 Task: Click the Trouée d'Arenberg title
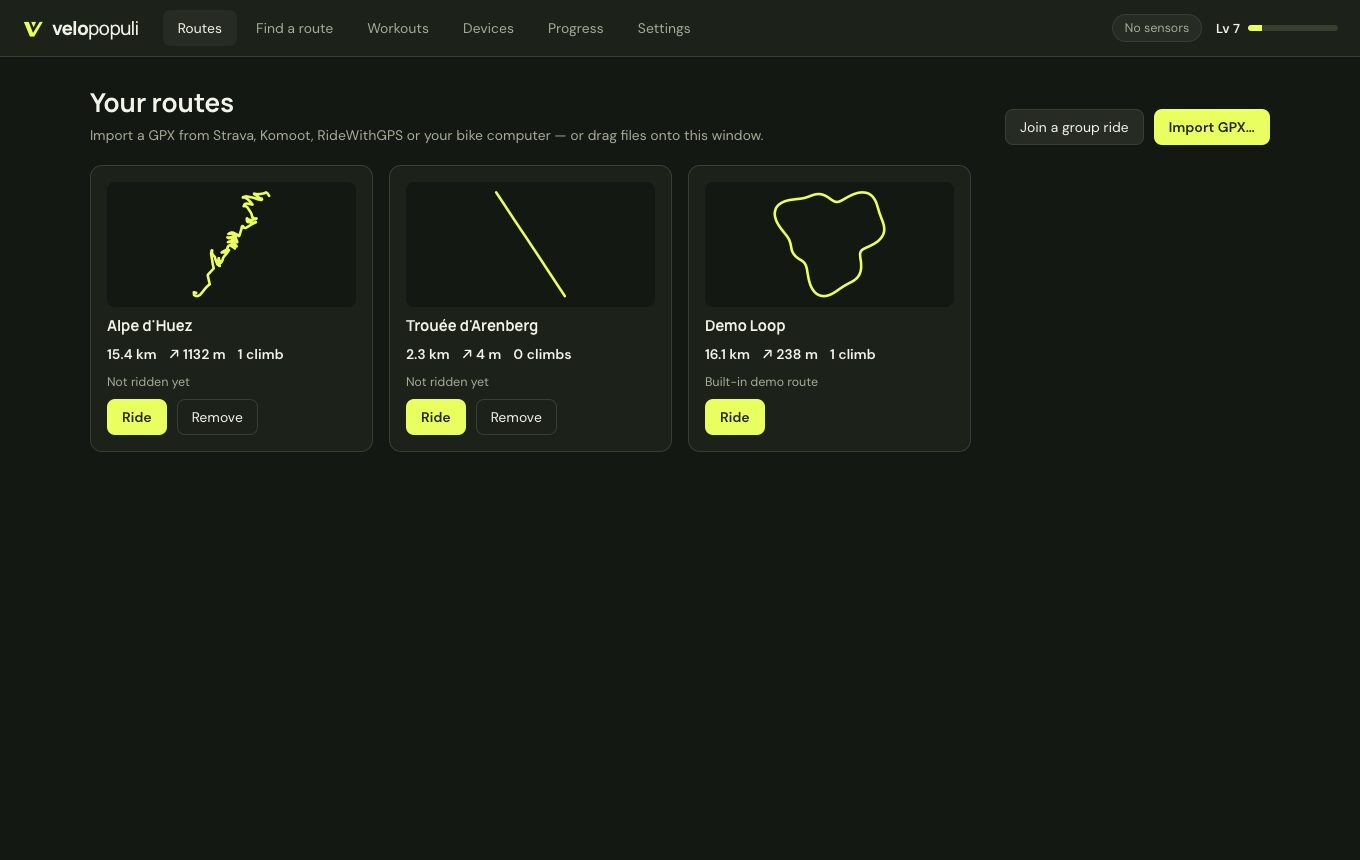pos(472,326)
